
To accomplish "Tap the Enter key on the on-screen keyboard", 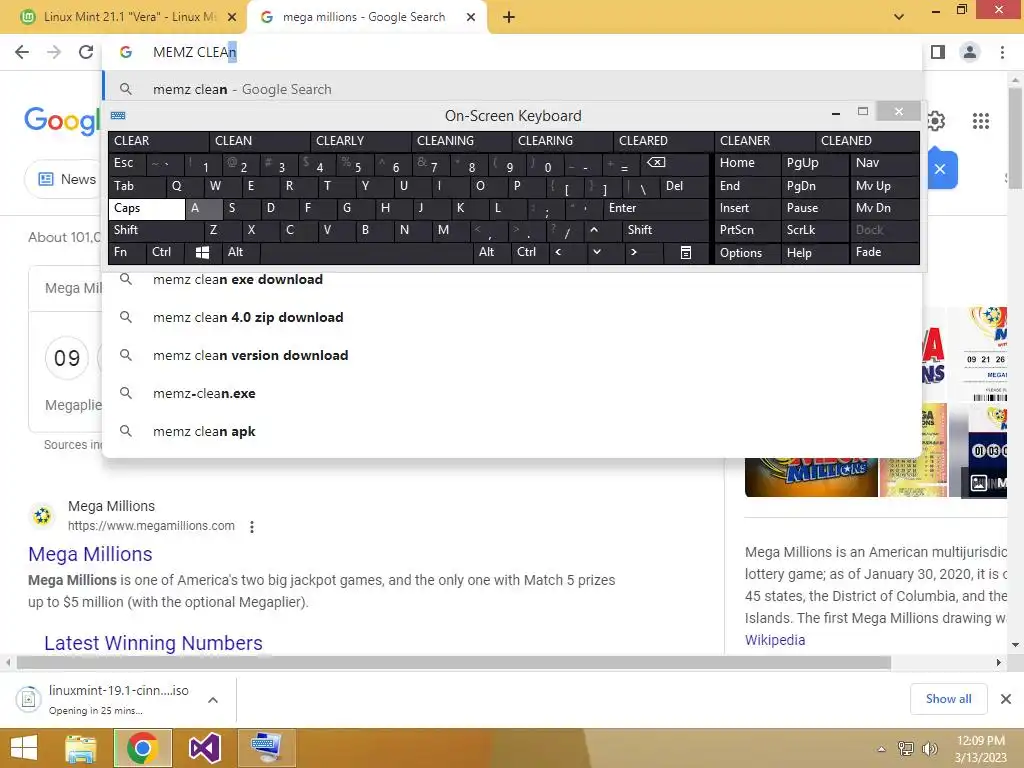I will coord(656,208).
